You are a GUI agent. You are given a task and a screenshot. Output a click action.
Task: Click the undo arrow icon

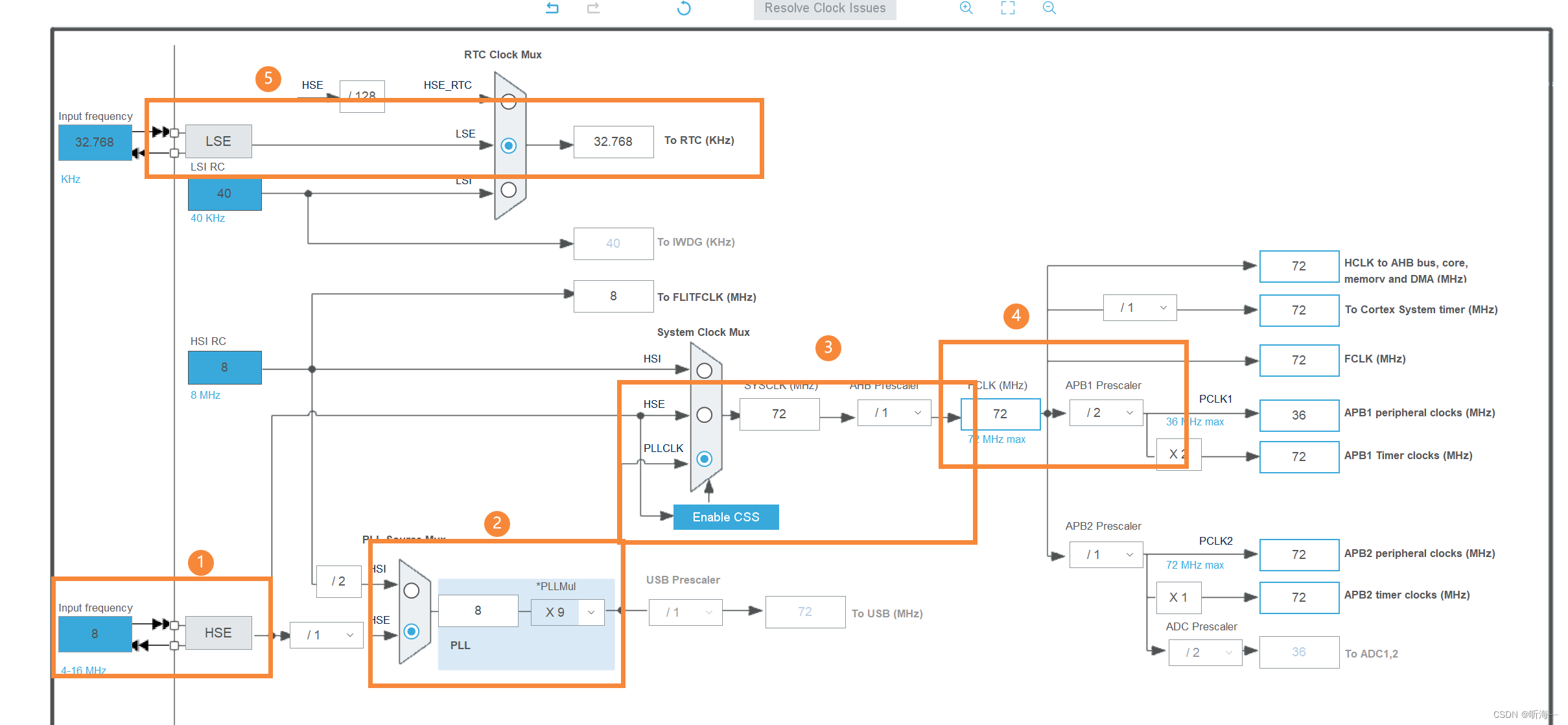552,8
